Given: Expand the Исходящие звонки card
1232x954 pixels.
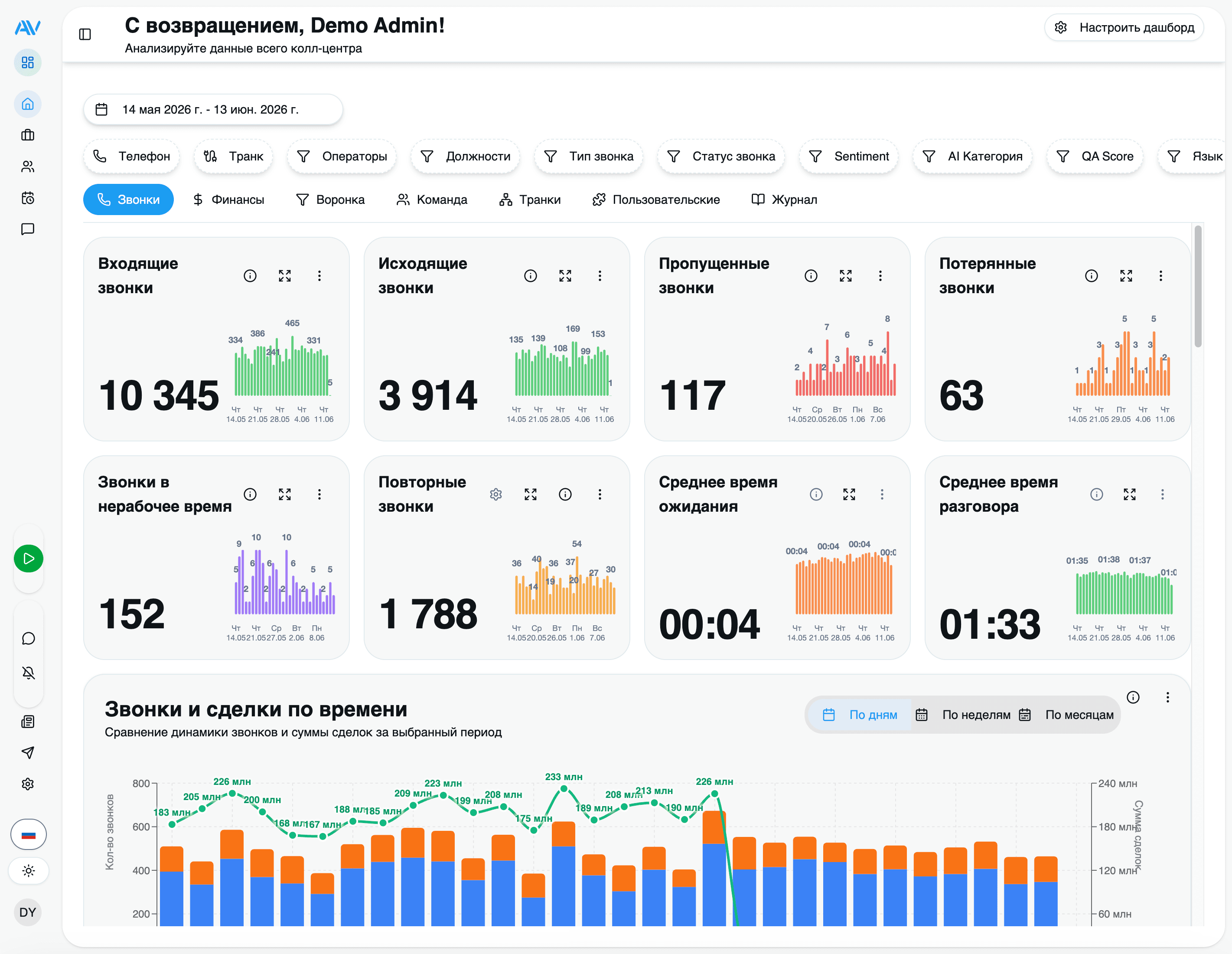Looking at the screenshot, I should (x=565, y=276).
